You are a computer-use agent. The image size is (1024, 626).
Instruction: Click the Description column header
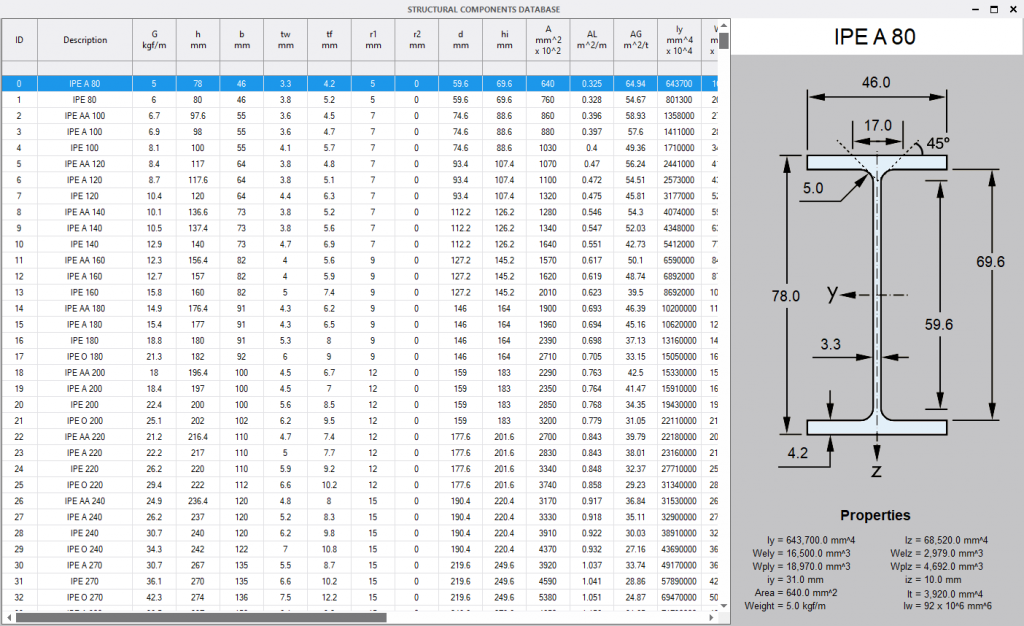(x=85, y=40)
